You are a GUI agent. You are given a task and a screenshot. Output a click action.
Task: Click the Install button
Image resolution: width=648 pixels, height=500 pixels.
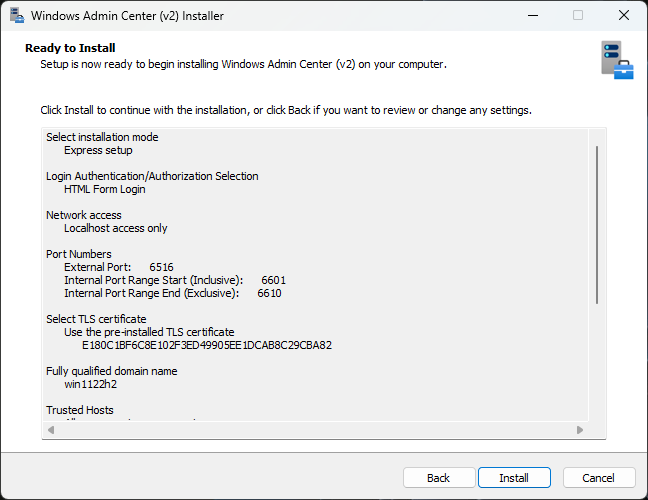[x=514, y=478]
